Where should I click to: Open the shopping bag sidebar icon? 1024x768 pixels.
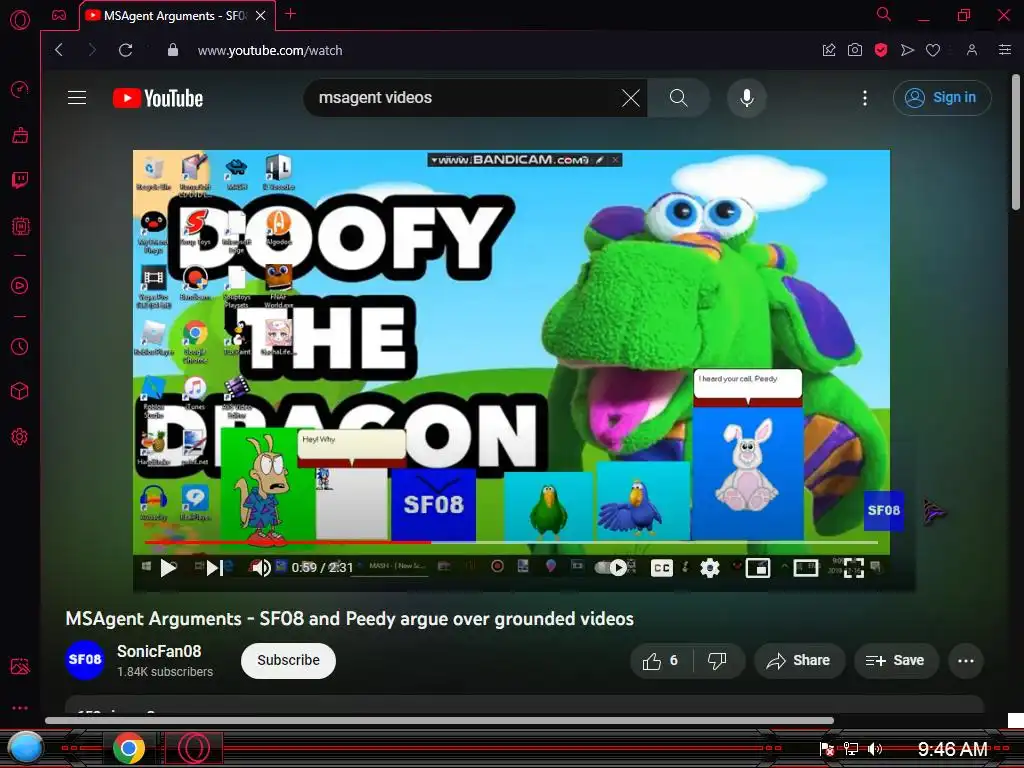click(20, 135)
